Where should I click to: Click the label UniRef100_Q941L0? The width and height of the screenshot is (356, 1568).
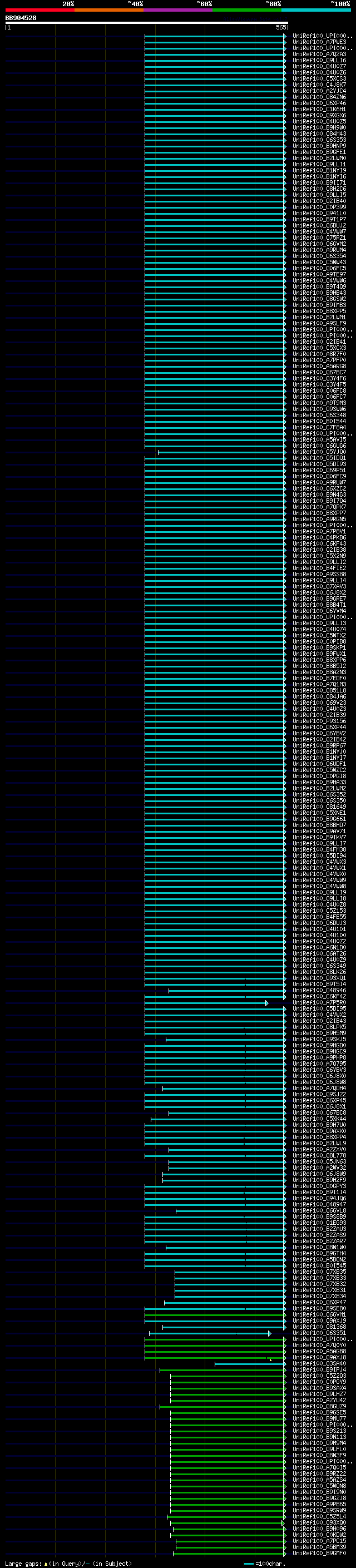point(319,213)
